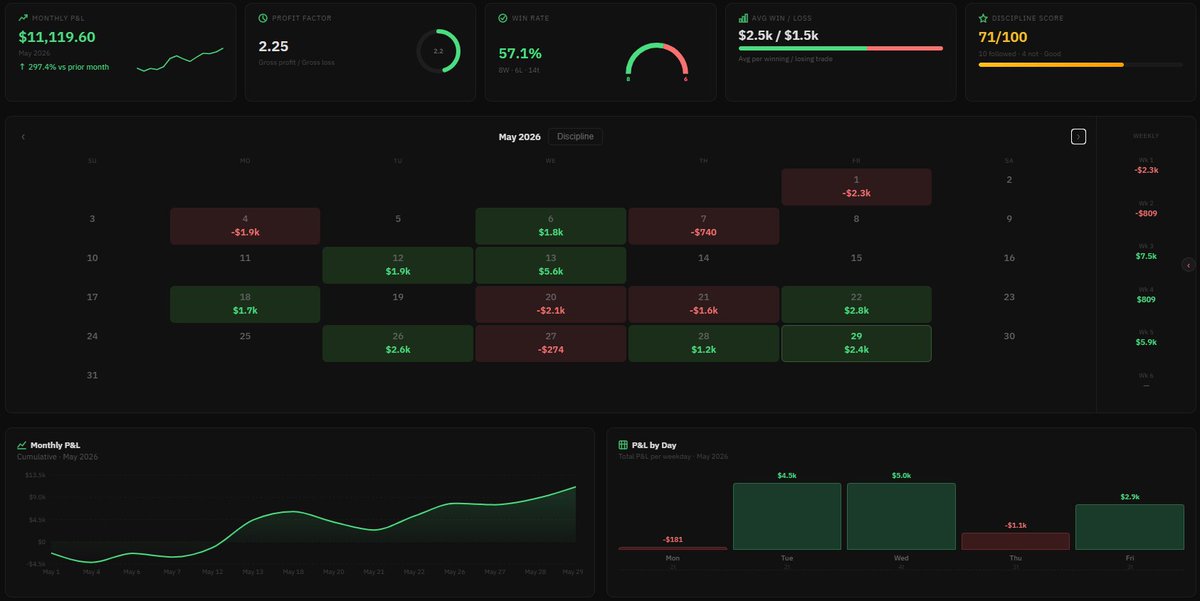
Task: Click the Monthly P&L cumulative chart icon
Action: 22,445
